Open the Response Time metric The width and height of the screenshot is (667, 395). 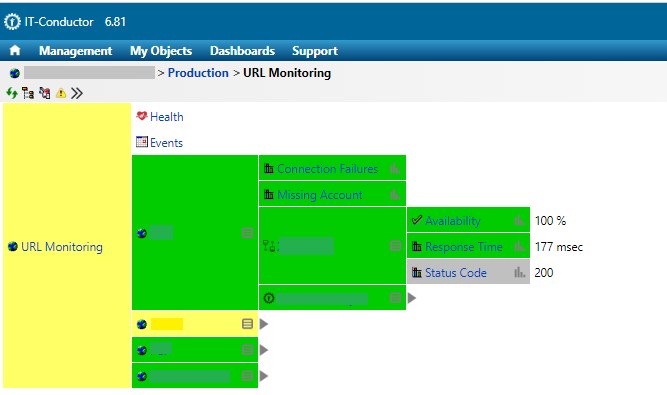click(464, 247)
